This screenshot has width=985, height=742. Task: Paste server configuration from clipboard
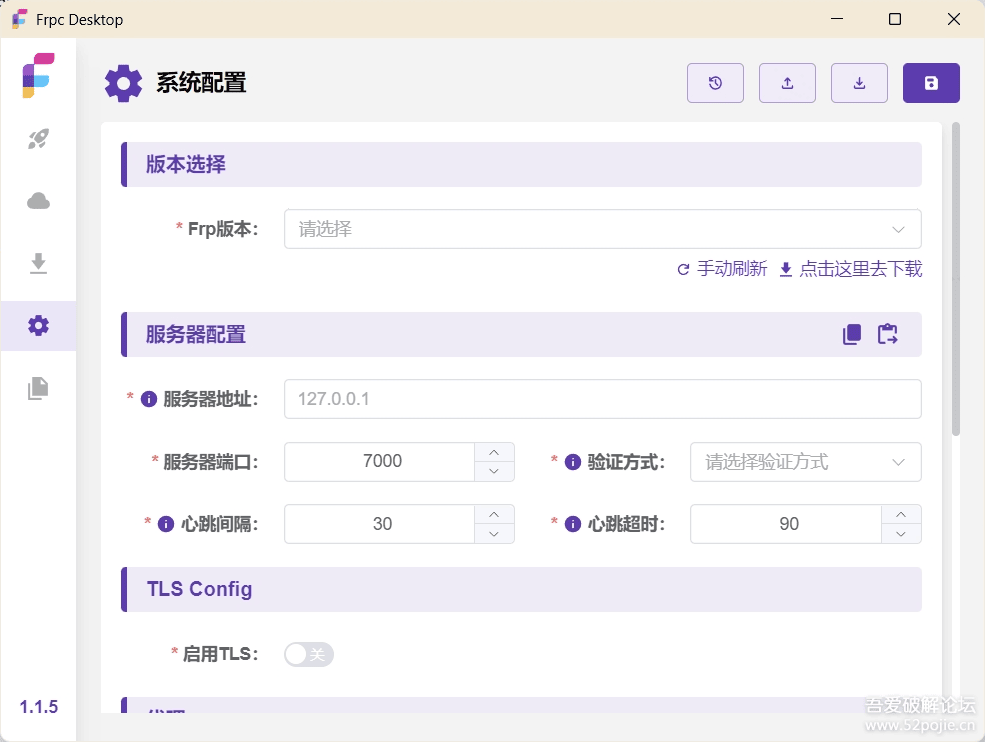[x=888, y=335]
